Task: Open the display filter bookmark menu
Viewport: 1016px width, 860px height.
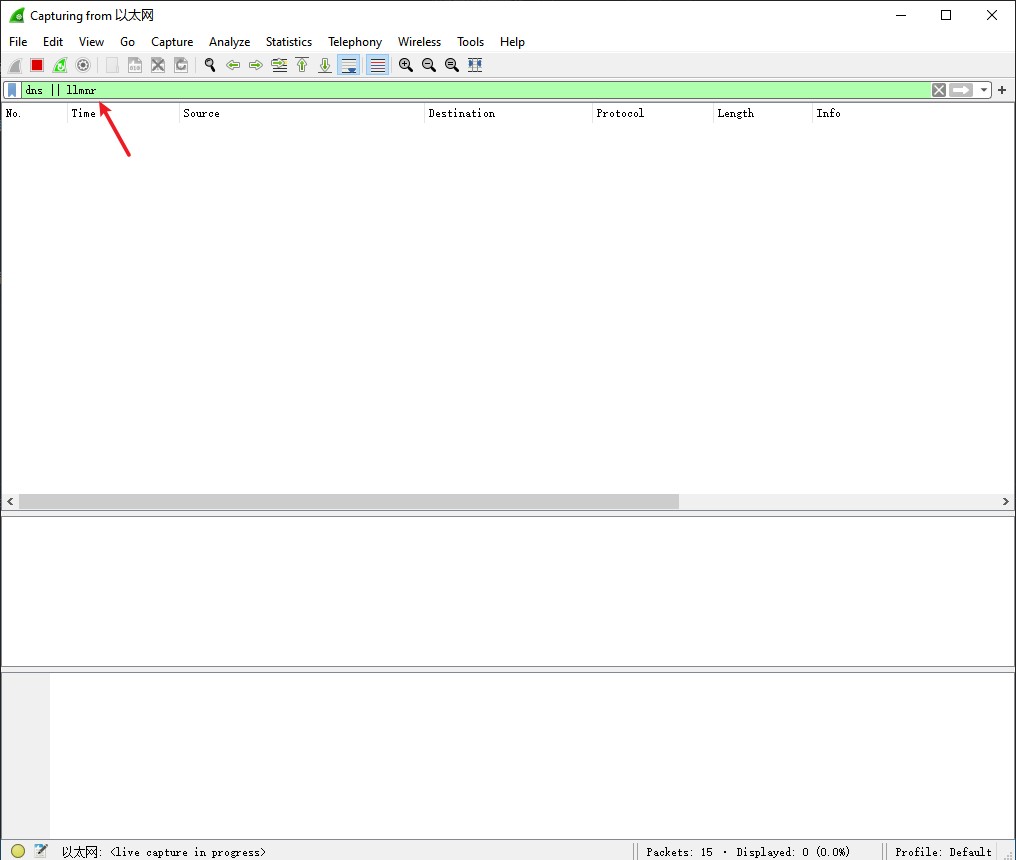Action: 12,90
